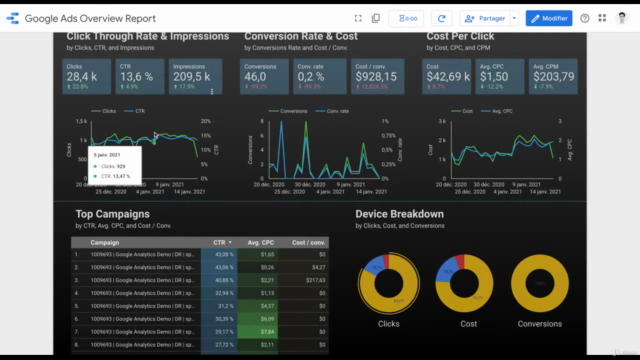Click the data freshness timer button
Image resolution: width=640 pixels, height=360 pixels.
click(406, 18)
